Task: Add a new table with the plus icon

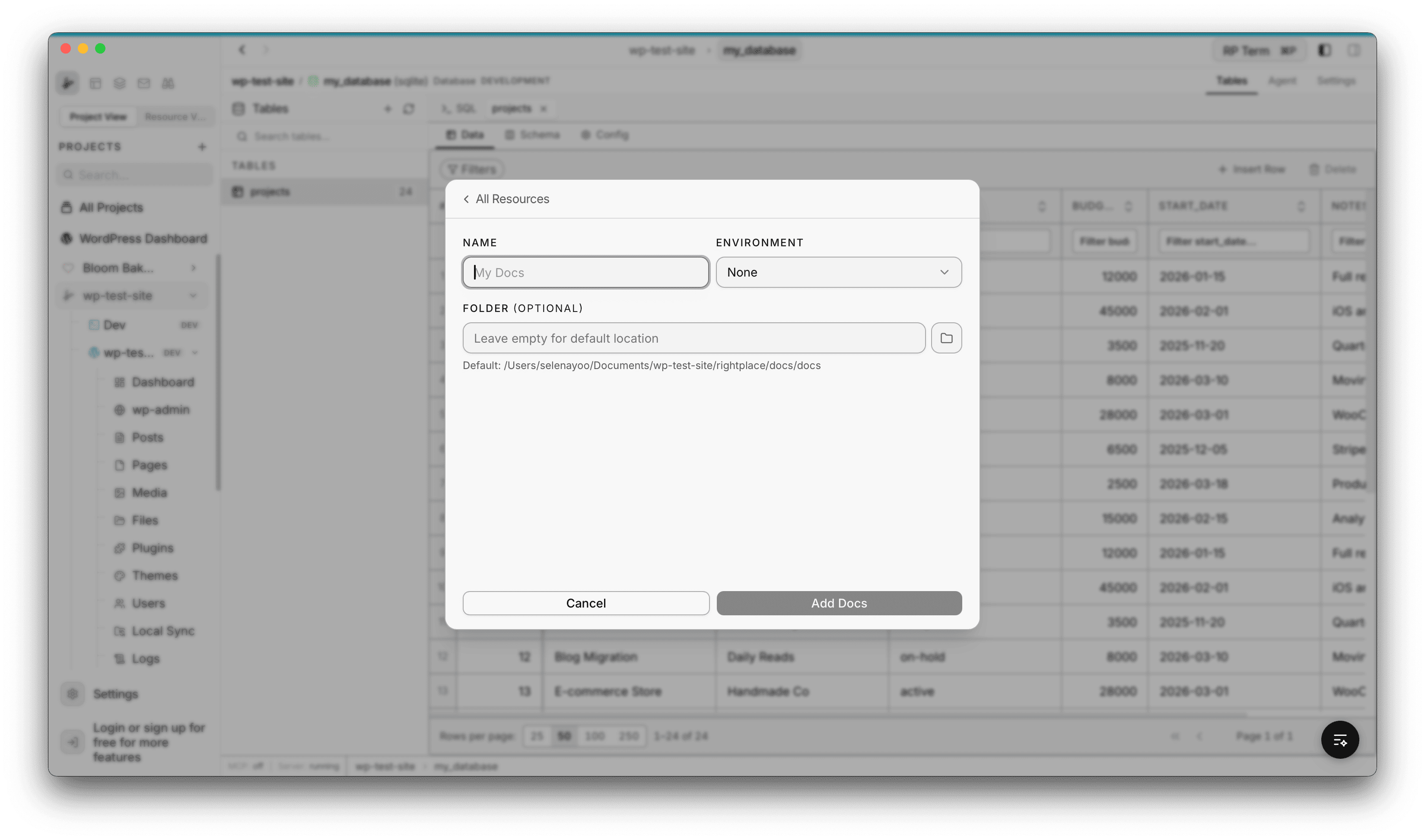Action: pos(388,109)
